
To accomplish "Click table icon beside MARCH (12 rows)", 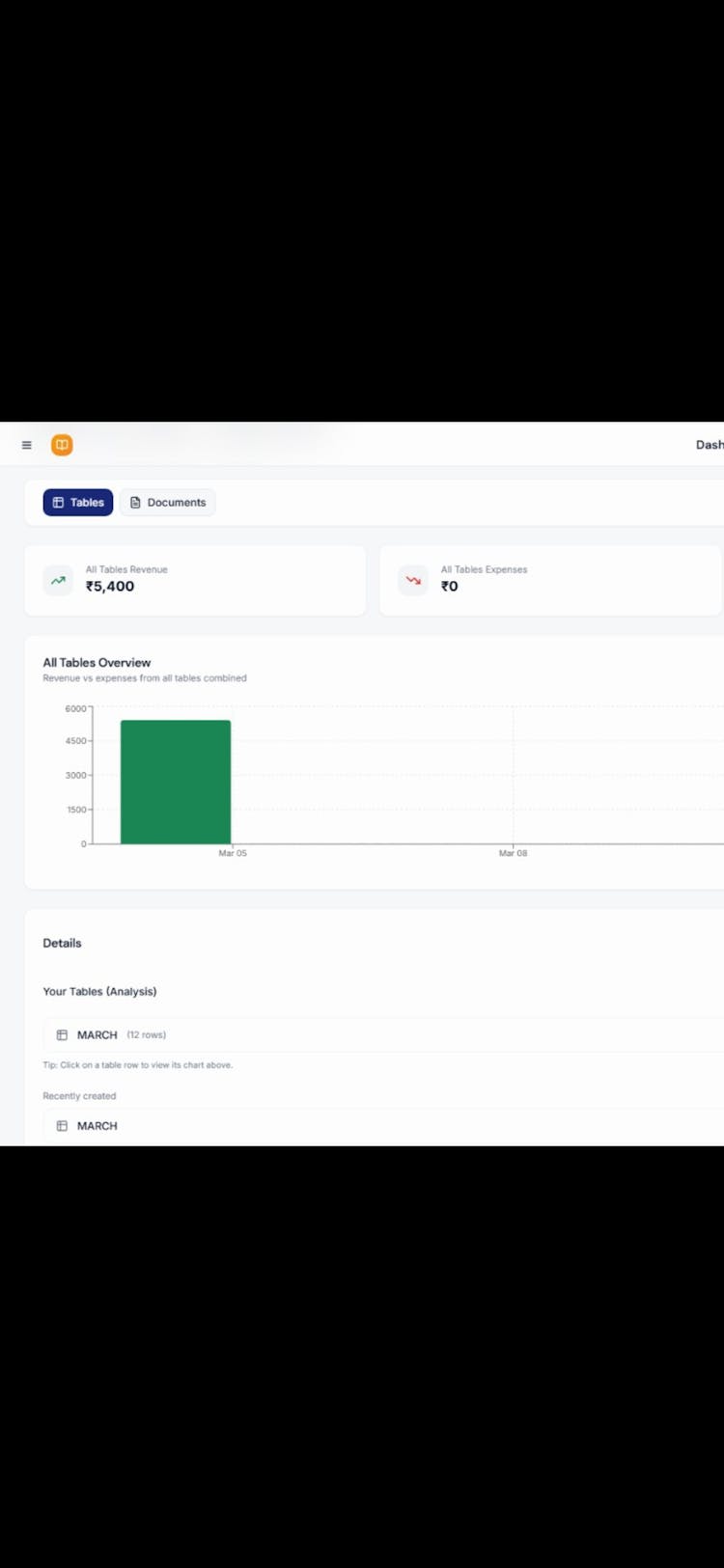I will click(x=62, y=1034).
